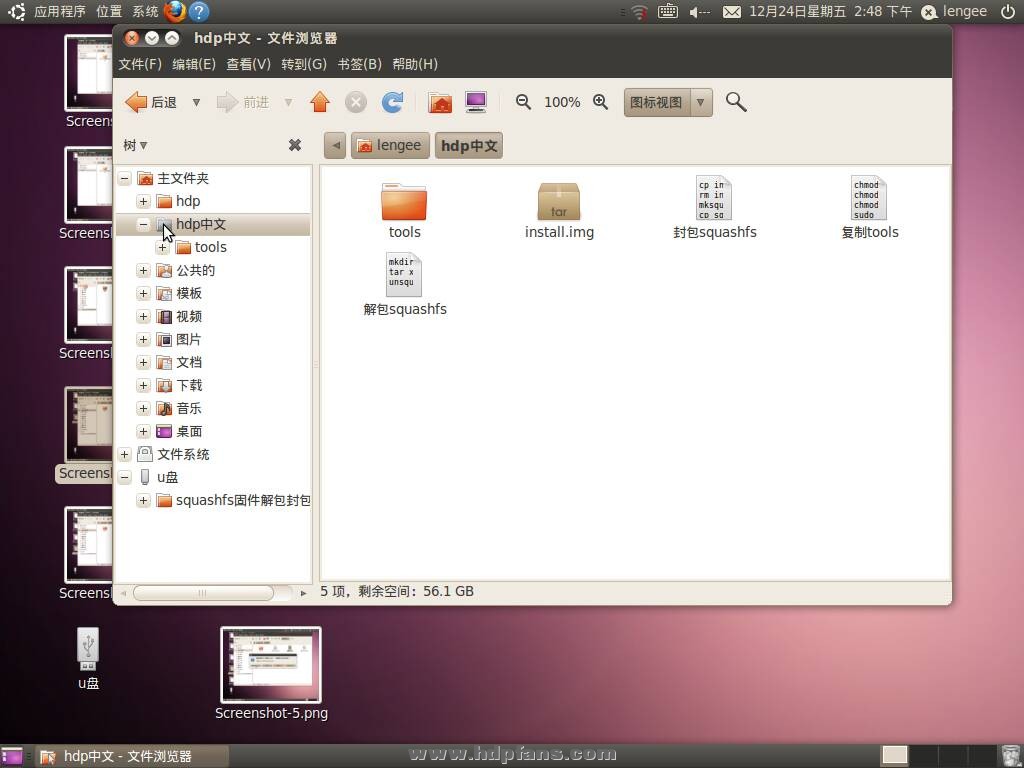
Task: Expand the 音乐 tree node
Action: 144,409
